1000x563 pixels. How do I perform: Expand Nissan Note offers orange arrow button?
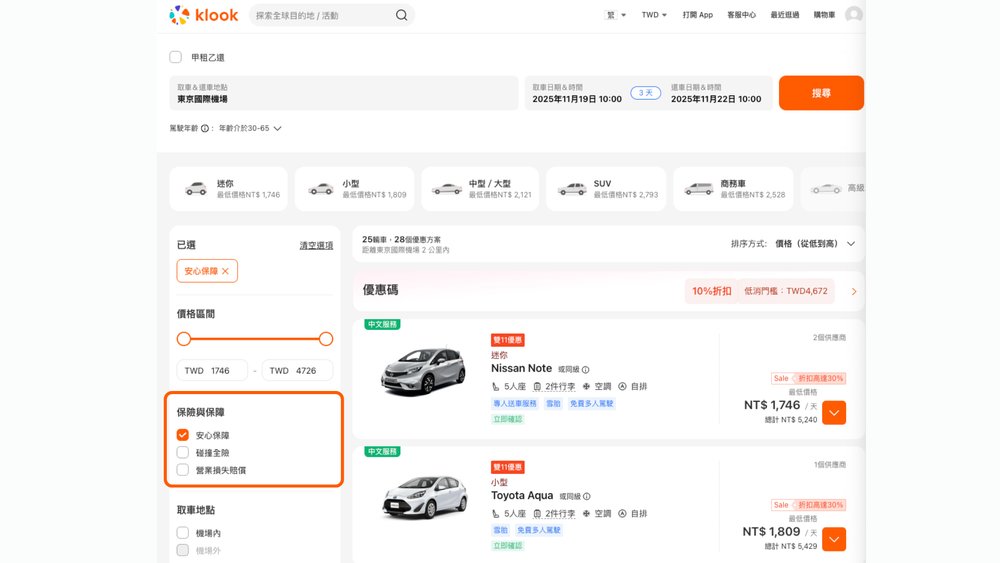click(834, 413)
